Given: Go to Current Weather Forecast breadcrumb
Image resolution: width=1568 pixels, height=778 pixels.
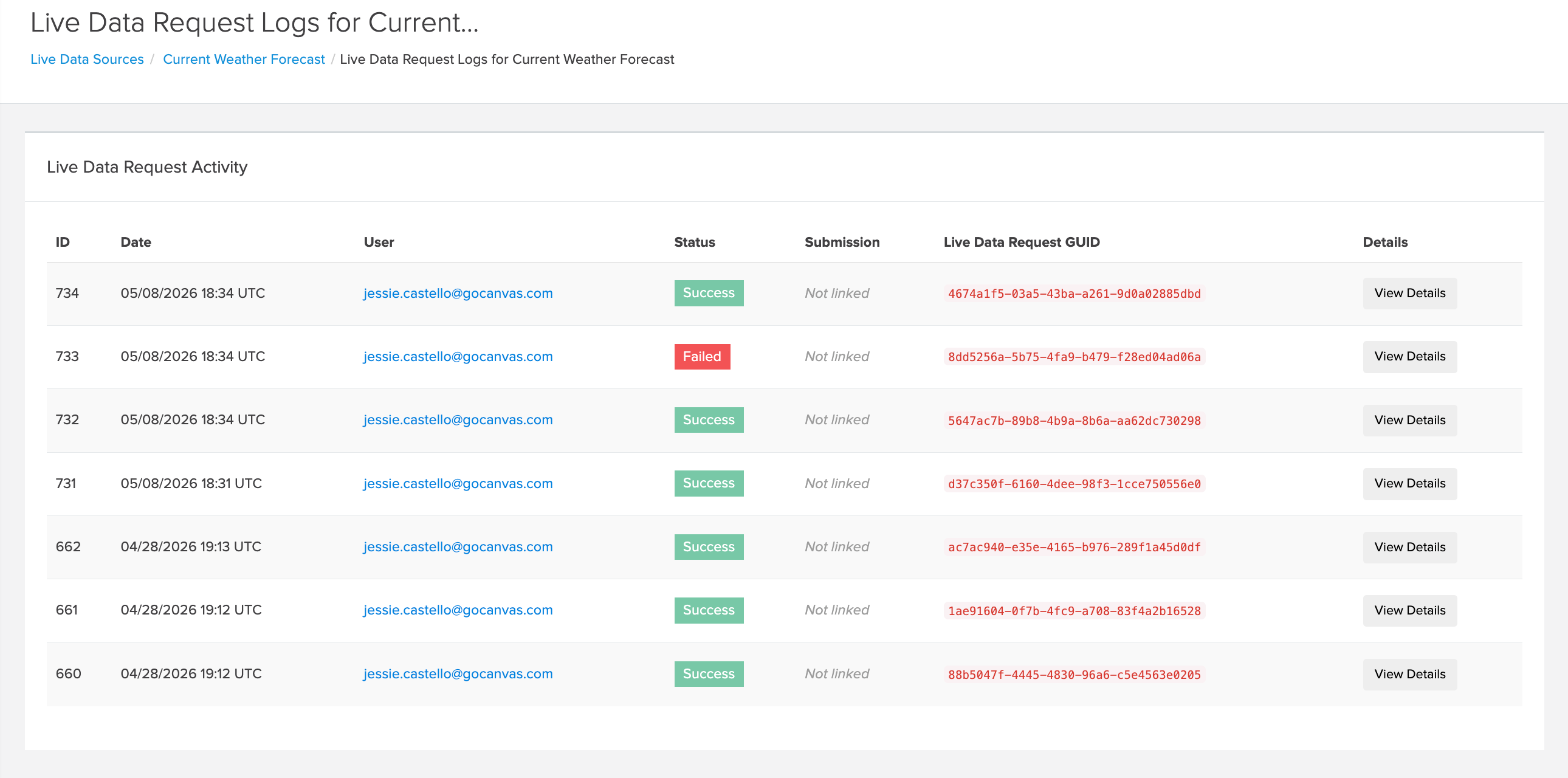Looking at the screenshot, I should [244, 59].
